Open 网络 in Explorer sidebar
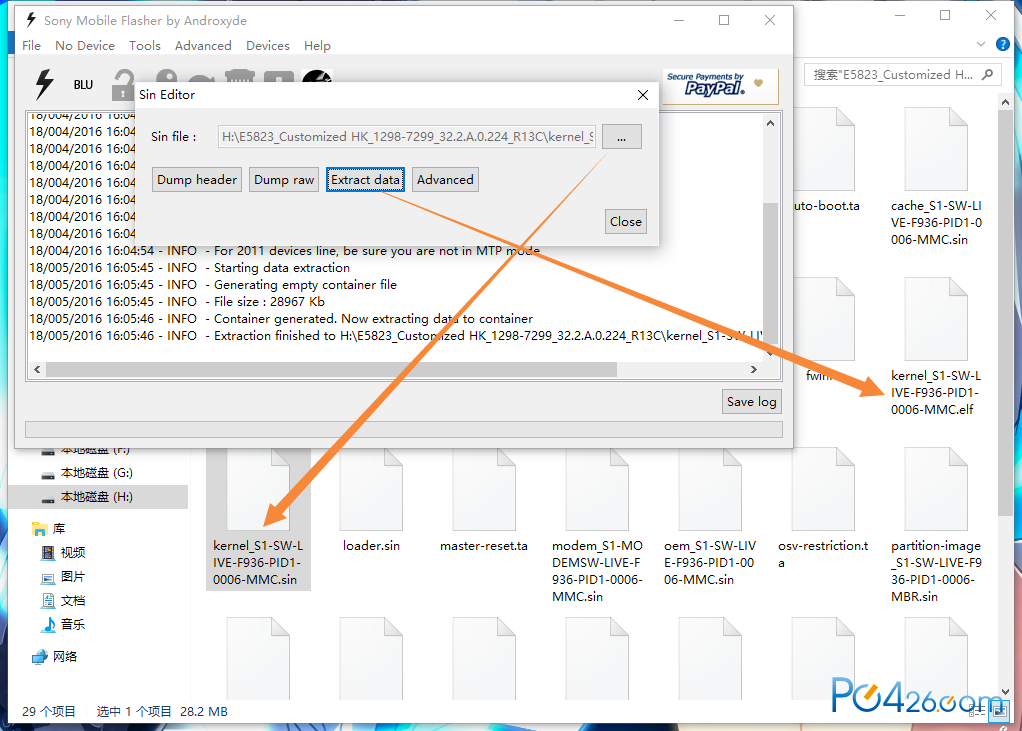 pos(55,656)
